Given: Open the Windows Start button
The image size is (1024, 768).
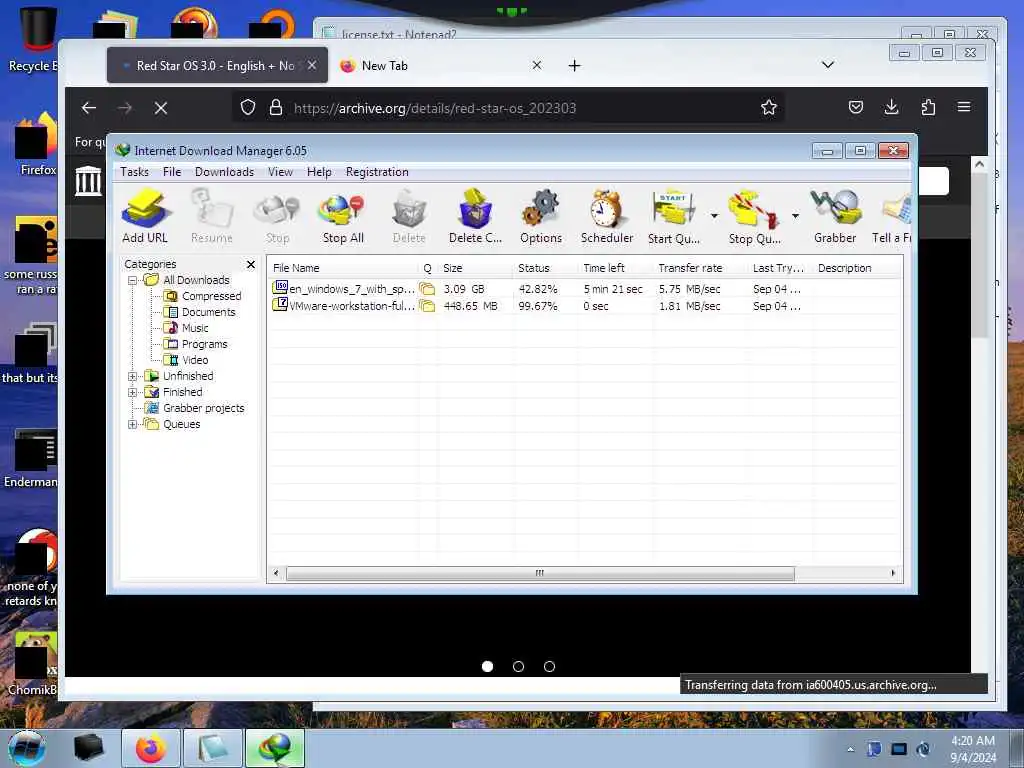Looking at the screenshot, I should (27, 748).
